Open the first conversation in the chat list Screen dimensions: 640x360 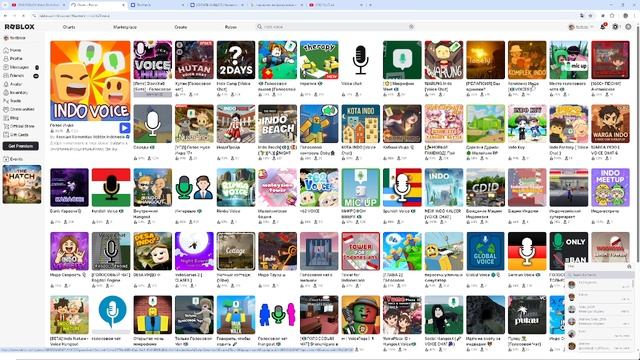tap(600, 285)
